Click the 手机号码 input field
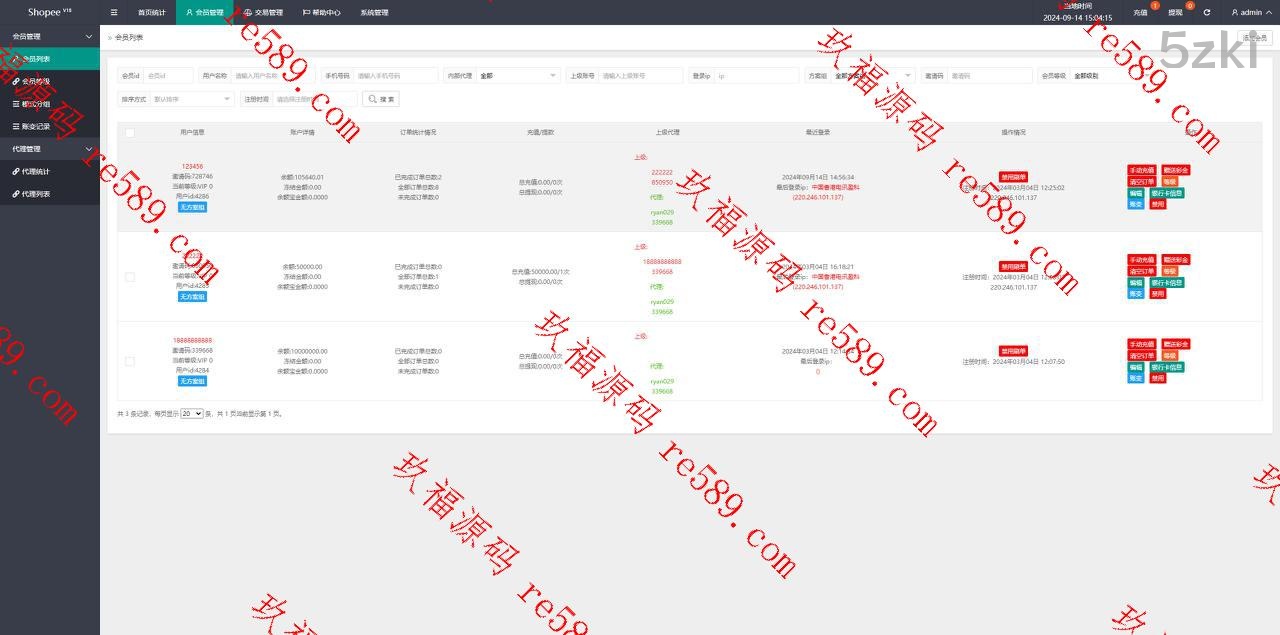Screen dimensions: 1280x635 [x=396, y=76]
